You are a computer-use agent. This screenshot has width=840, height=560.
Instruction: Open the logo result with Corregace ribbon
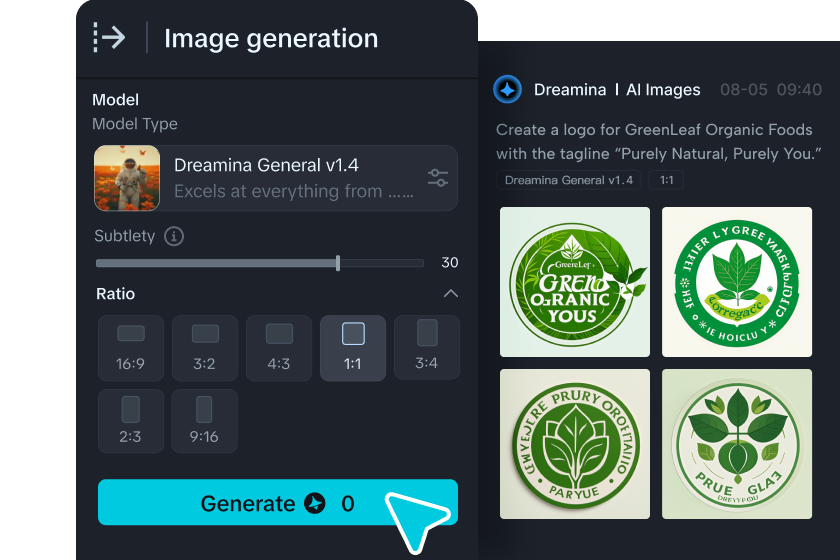tap(737, 282)
